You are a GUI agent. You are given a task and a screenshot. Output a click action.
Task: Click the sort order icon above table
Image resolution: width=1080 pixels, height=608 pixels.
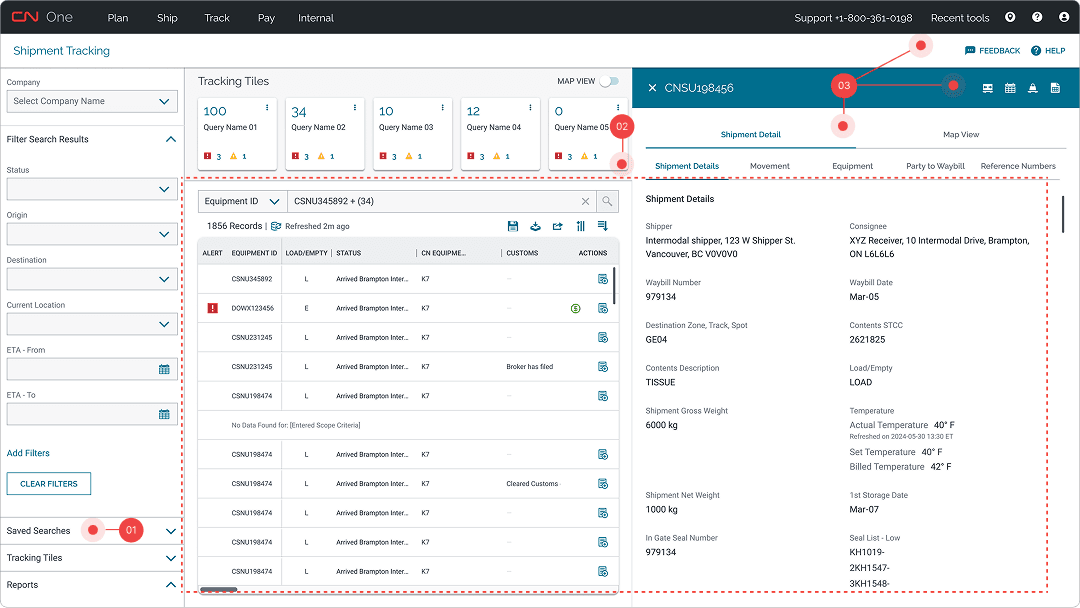603,226
